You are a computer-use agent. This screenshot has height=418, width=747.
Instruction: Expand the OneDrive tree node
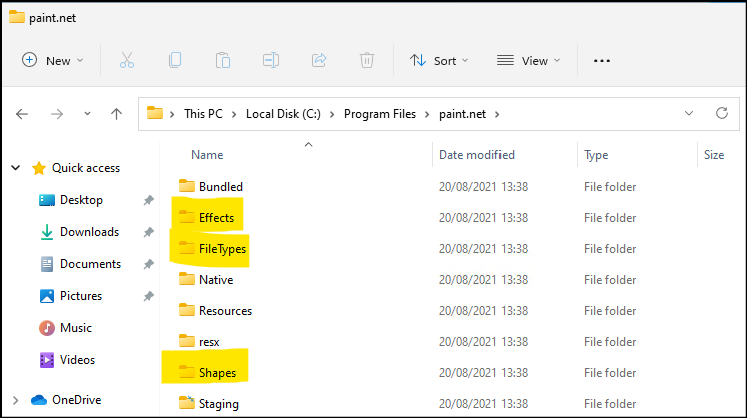tap(16, 400)
